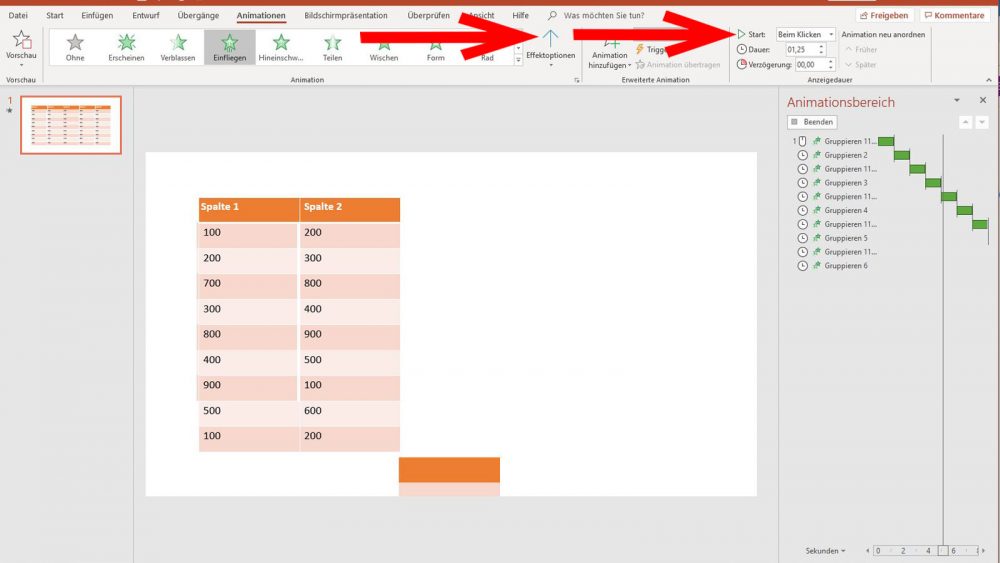Open the Kommentare panel button
The width and height of the screenshot is (1000, 563).
pos(954,16)
